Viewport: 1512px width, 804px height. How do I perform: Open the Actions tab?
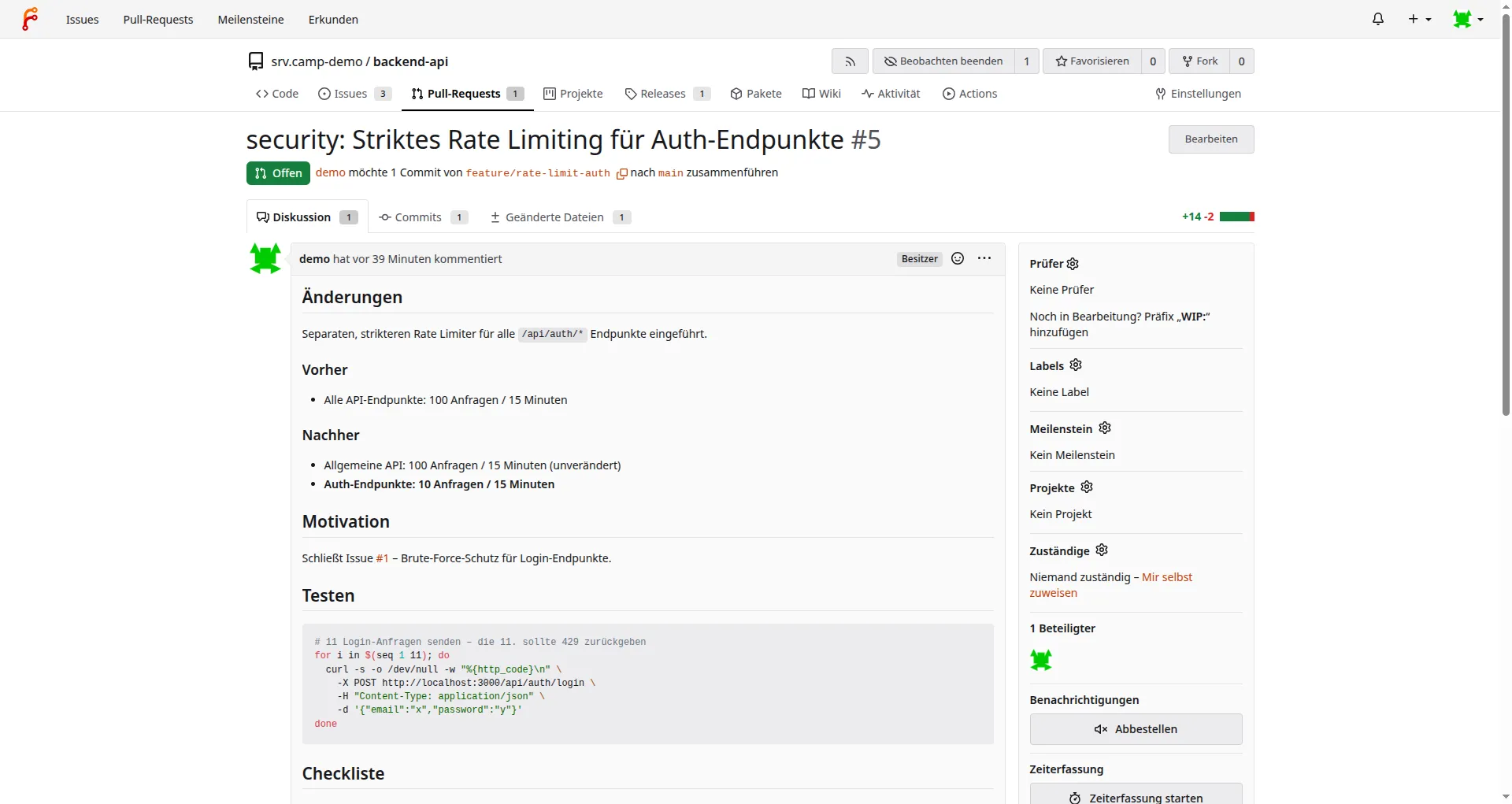pyautogui.click(x=970, y=94)
